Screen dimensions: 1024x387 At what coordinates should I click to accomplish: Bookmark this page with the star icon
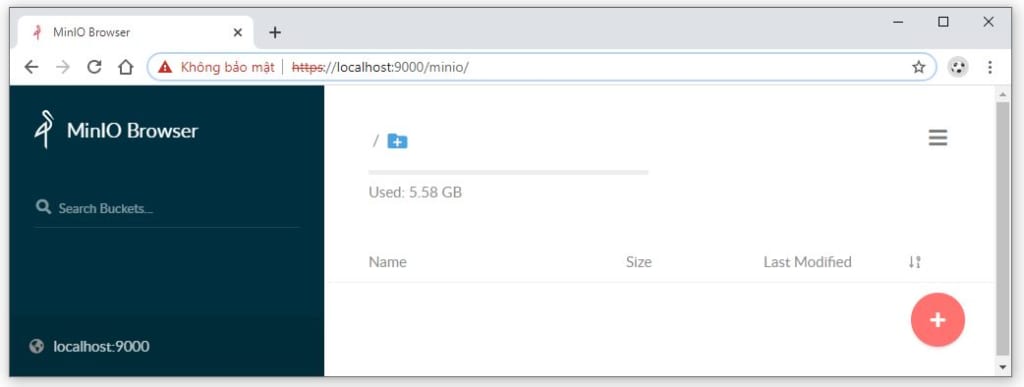[x=919, y=67]
